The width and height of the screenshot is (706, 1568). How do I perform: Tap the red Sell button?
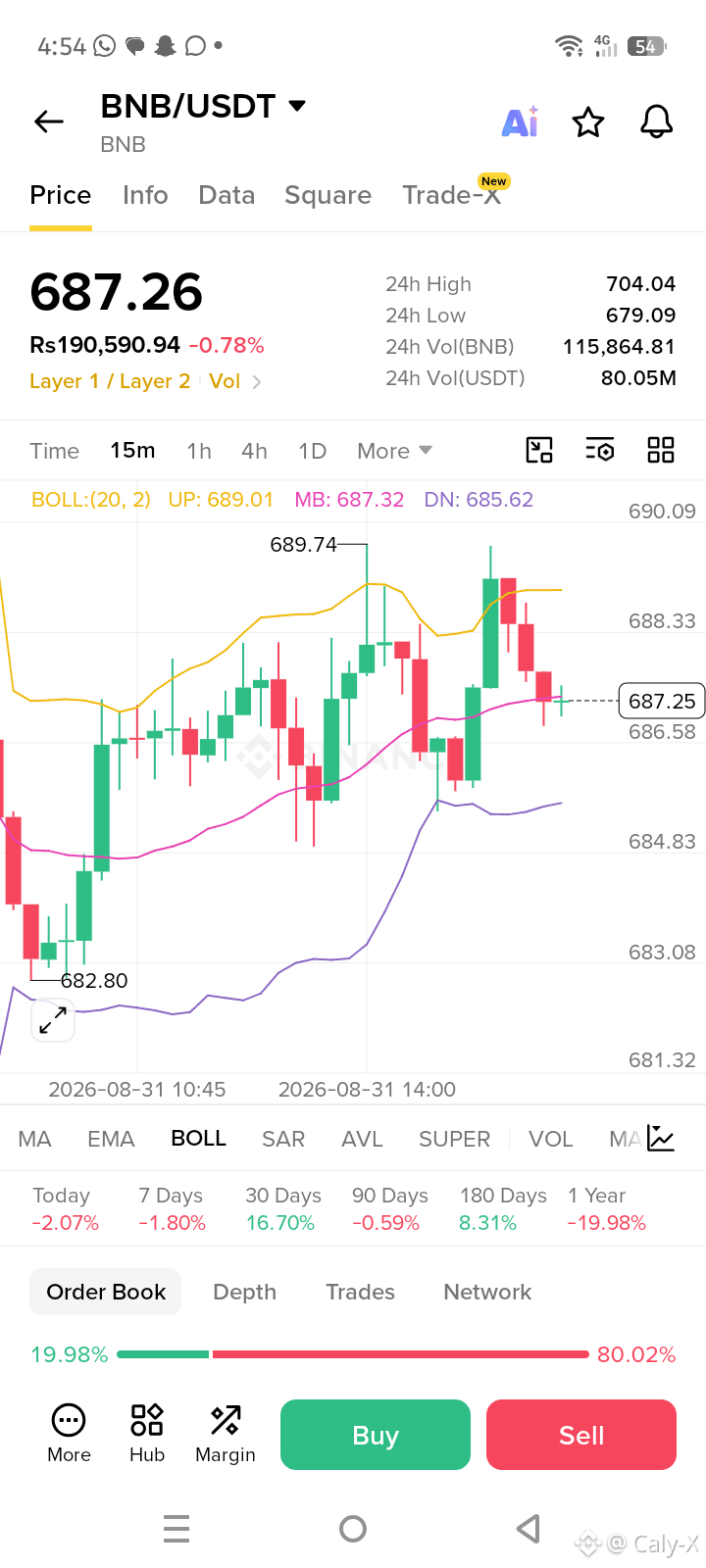pyautogui.click(x=581, y=1435)
